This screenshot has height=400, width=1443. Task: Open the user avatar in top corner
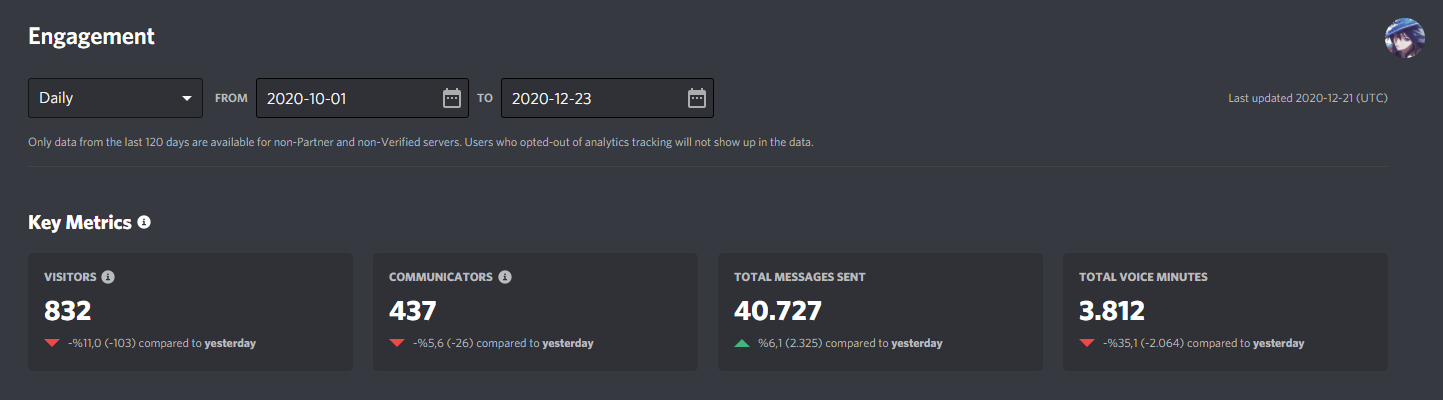point(1404,38)
